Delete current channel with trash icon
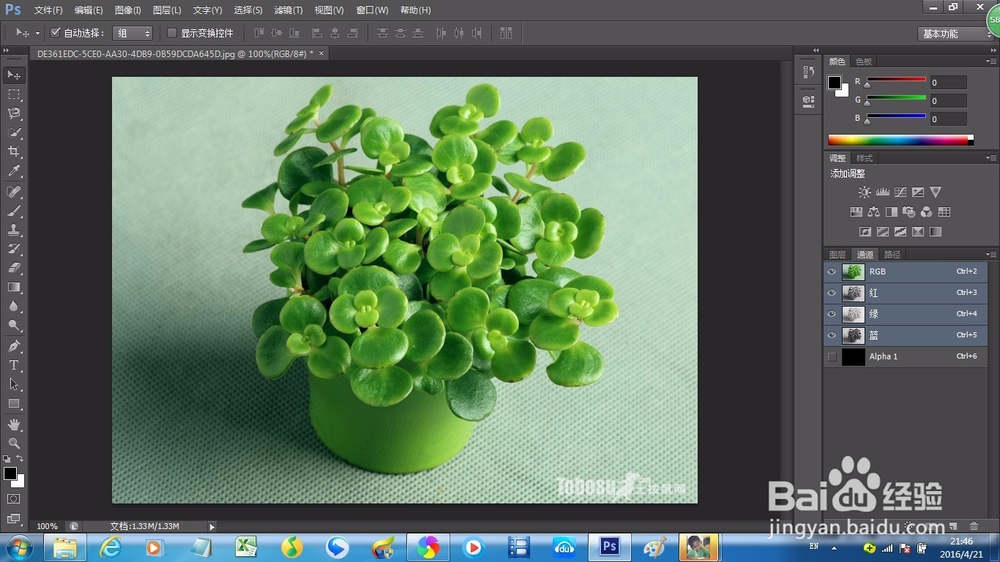This screenshot has width=1000, height=562. tap(974, 526)
